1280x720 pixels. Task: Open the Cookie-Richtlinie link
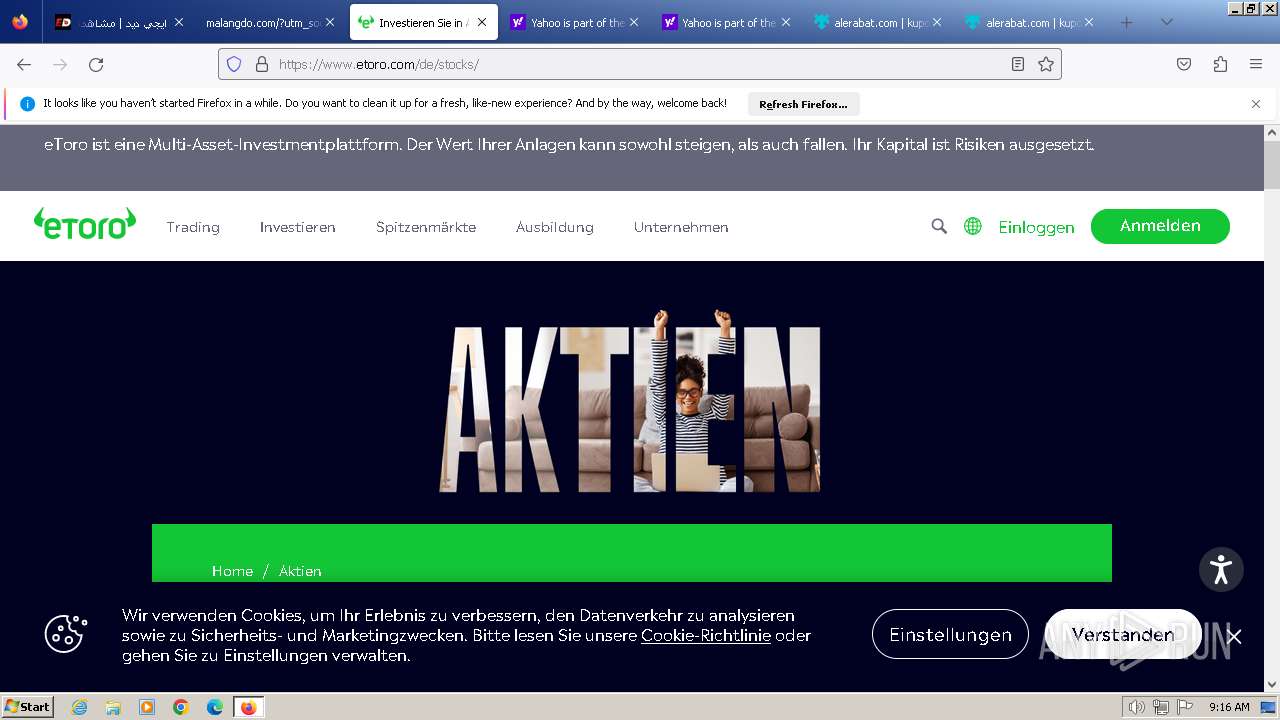tap(706, 635)
